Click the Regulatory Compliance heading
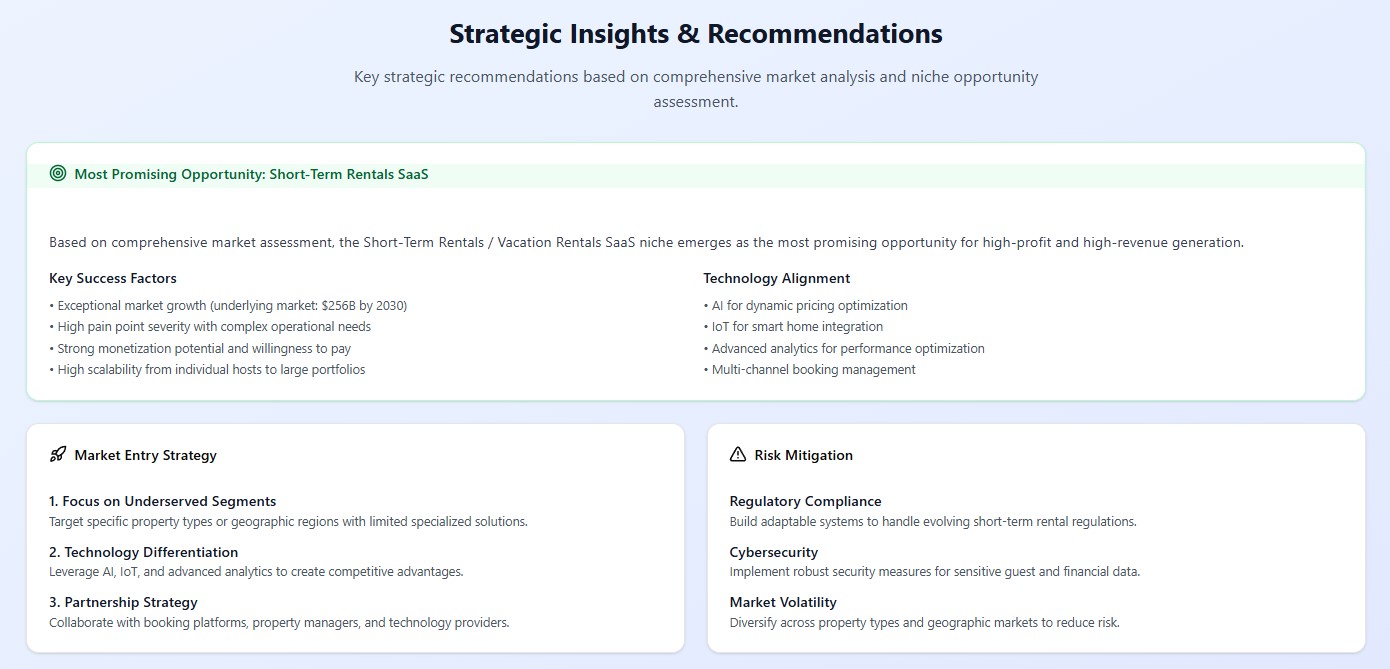This screenshot has width=1390, height=669. click(805, 501)
